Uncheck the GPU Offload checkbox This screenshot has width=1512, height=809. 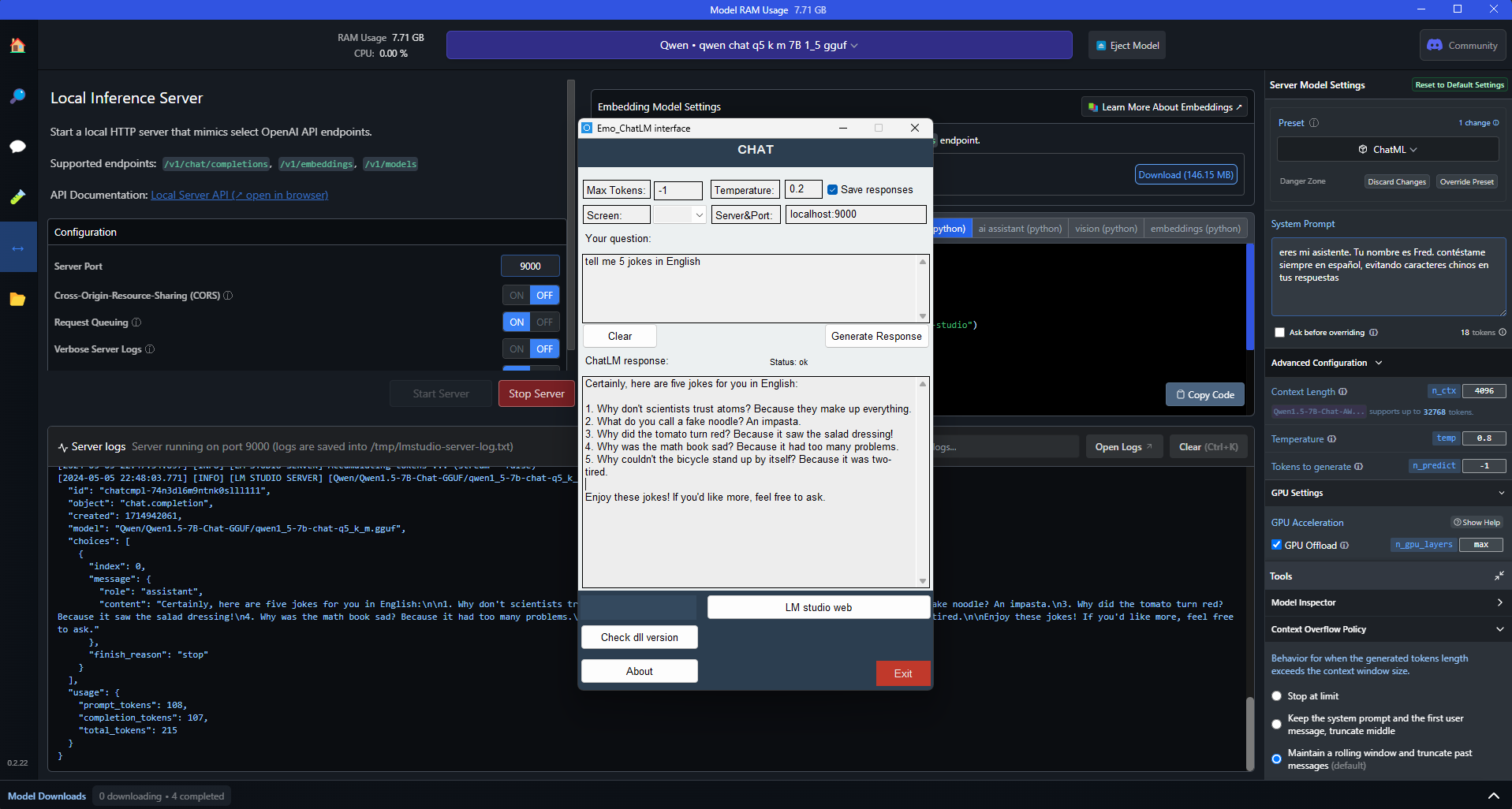pyautogui.click(x=1276, y=545)
